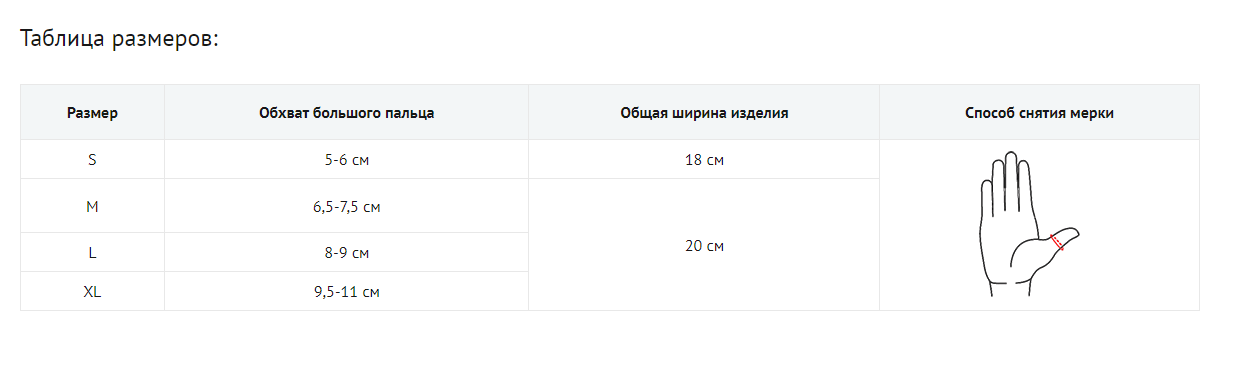The height and width of the screenshot is (378, 1242).
Task: Select size XL cell
Action: (x=93, y=292)
